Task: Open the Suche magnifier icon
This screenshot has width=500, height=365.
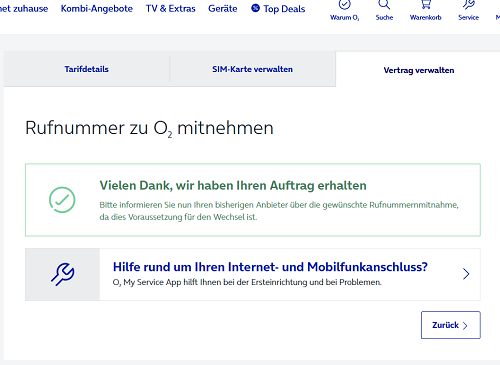Action: click(384, 4)
